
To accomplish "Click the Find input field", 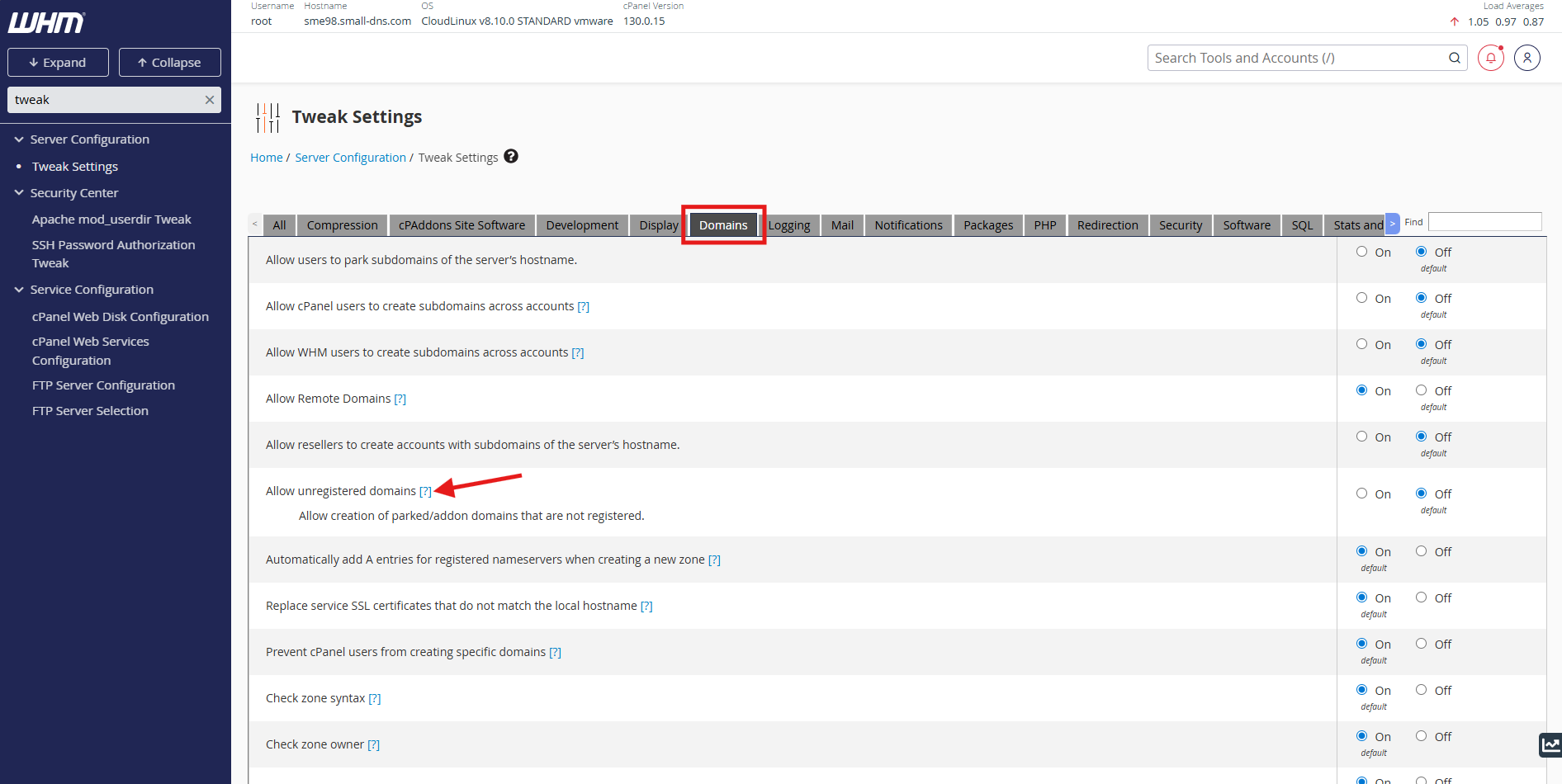I will click(x=1484, y=222).
